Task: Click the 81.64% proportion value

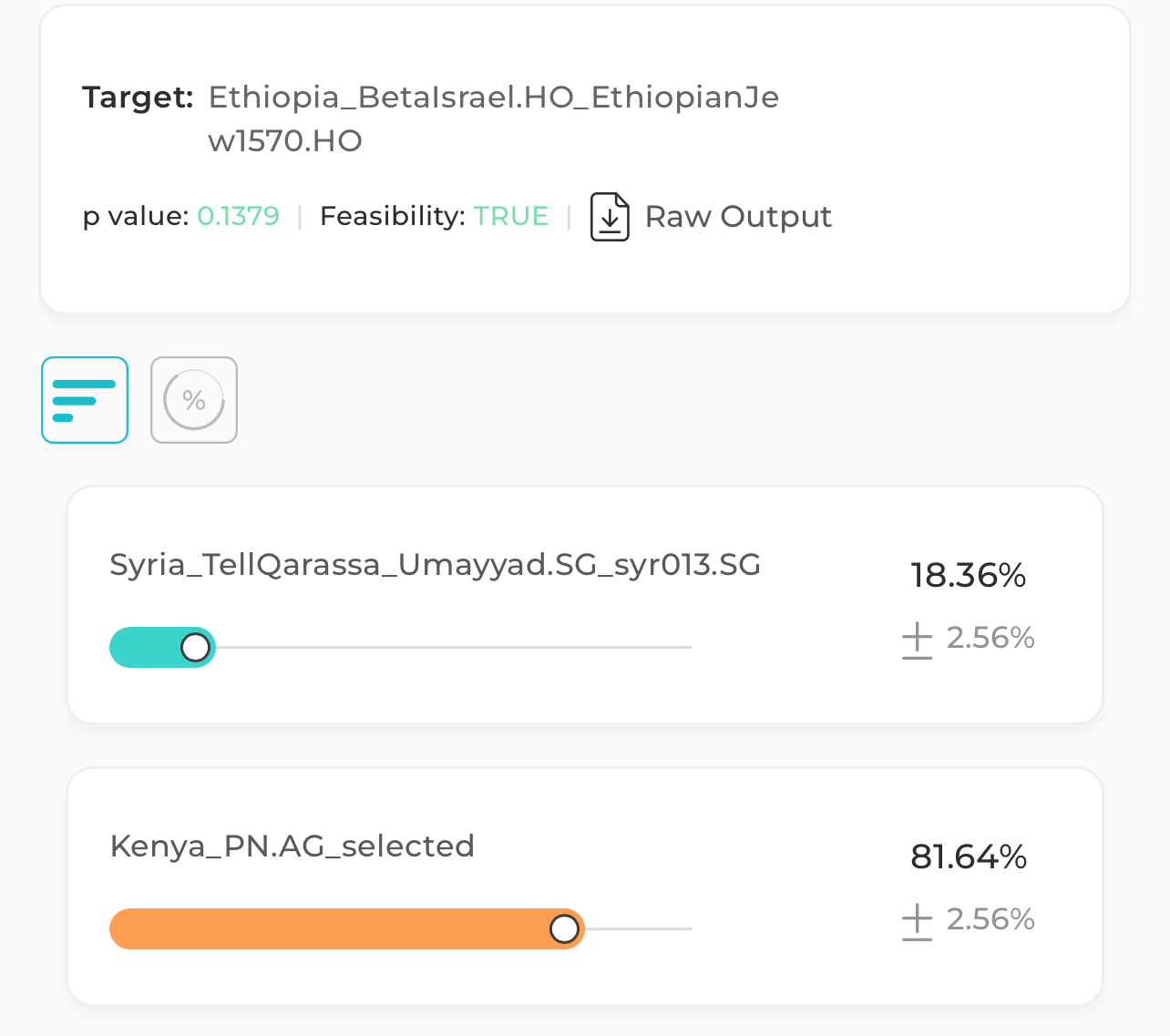Action: (968, 857)
